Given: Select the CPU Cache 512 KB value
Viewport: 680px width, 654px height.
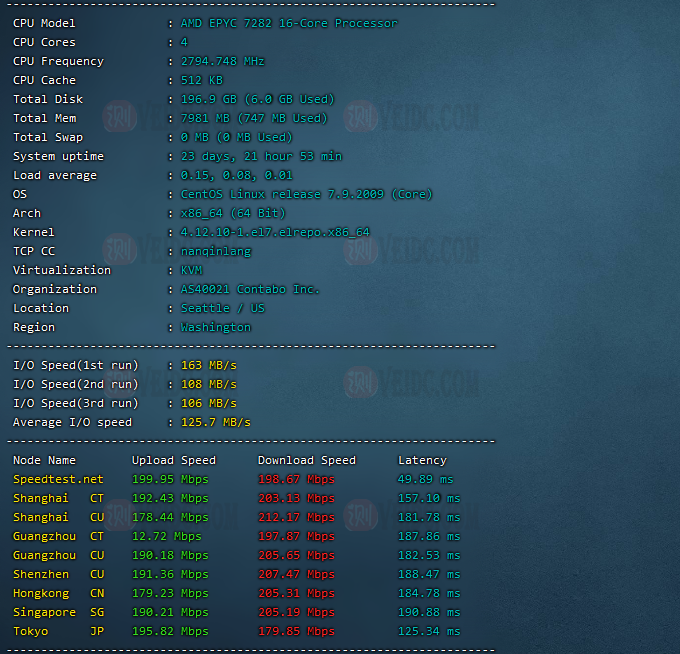Looking at the screenshot, I should (201, 80).
